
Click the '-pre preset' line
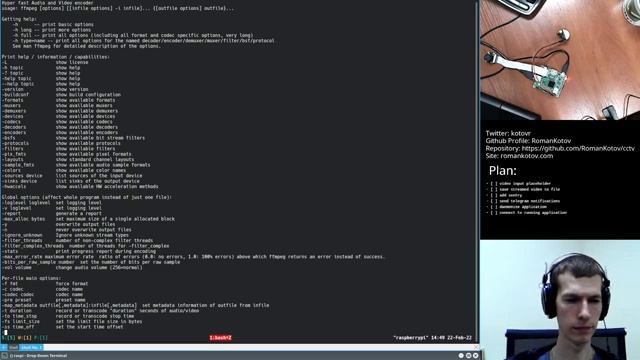click(x=44, y=300)
